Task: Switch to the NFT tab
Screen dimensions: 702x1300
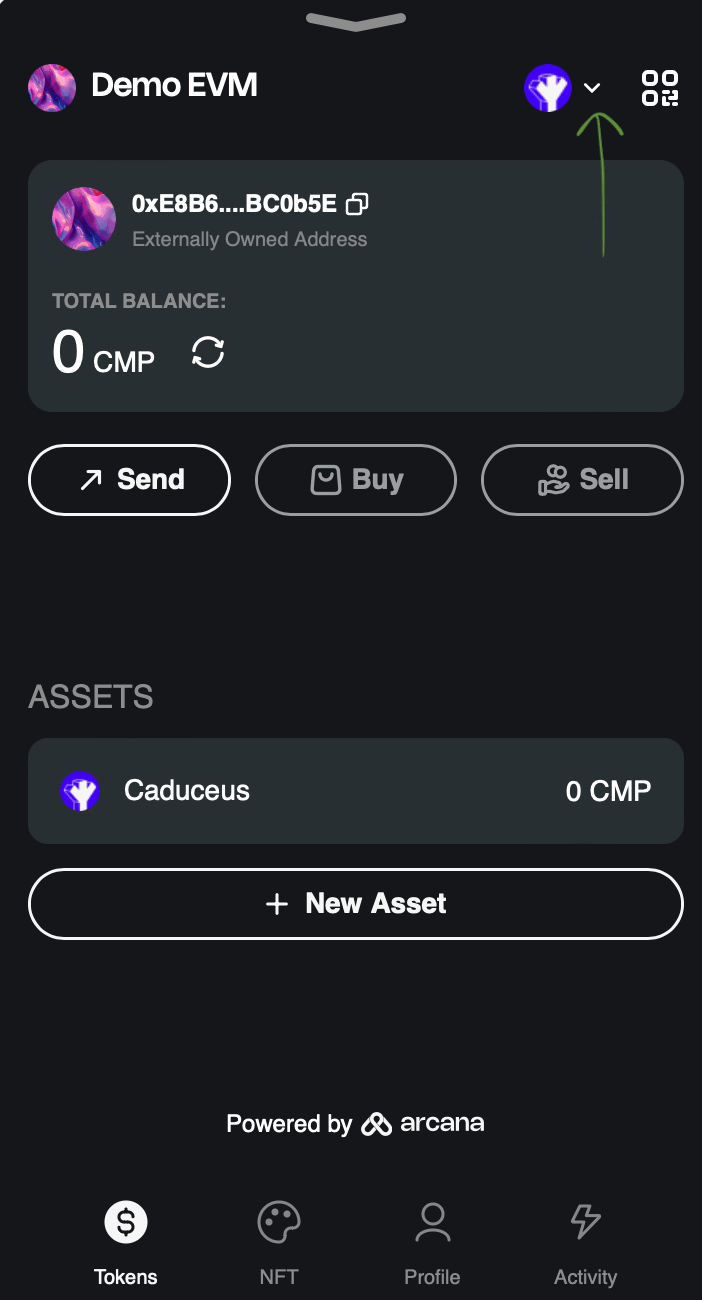Action: coord(279,1244)
